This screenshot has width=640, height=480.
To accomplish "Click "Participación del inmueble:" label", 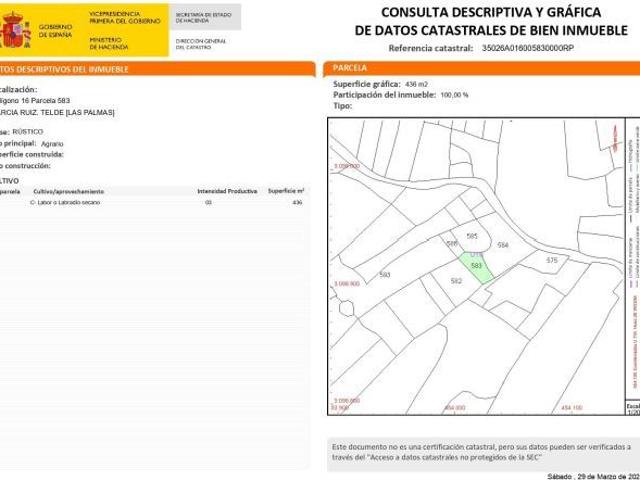I will [x=384, y=95].
